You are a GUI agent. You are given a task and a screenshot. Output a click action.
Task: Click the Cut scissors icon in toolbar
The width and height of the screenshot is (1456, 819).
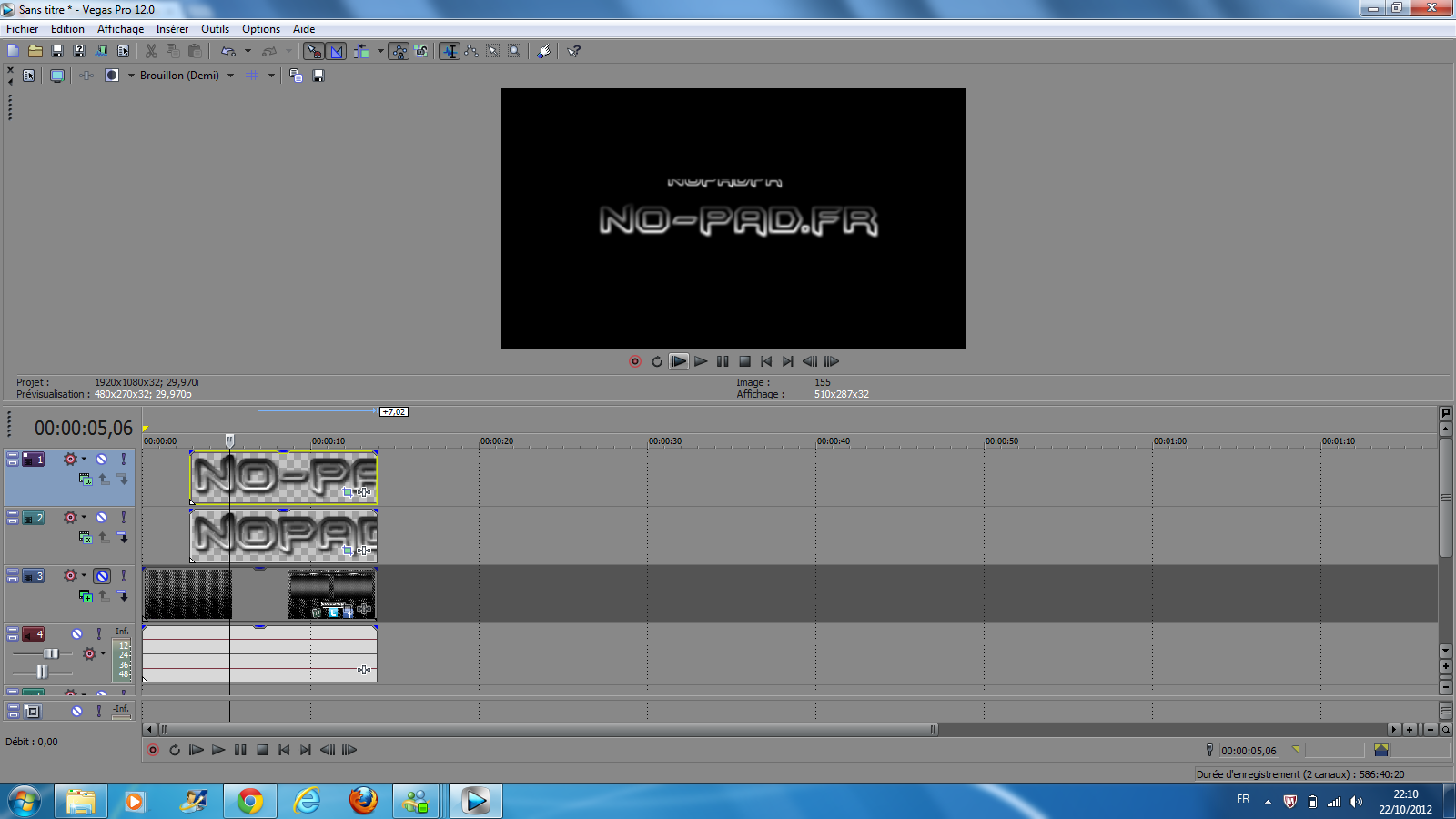tap(151, 52)
